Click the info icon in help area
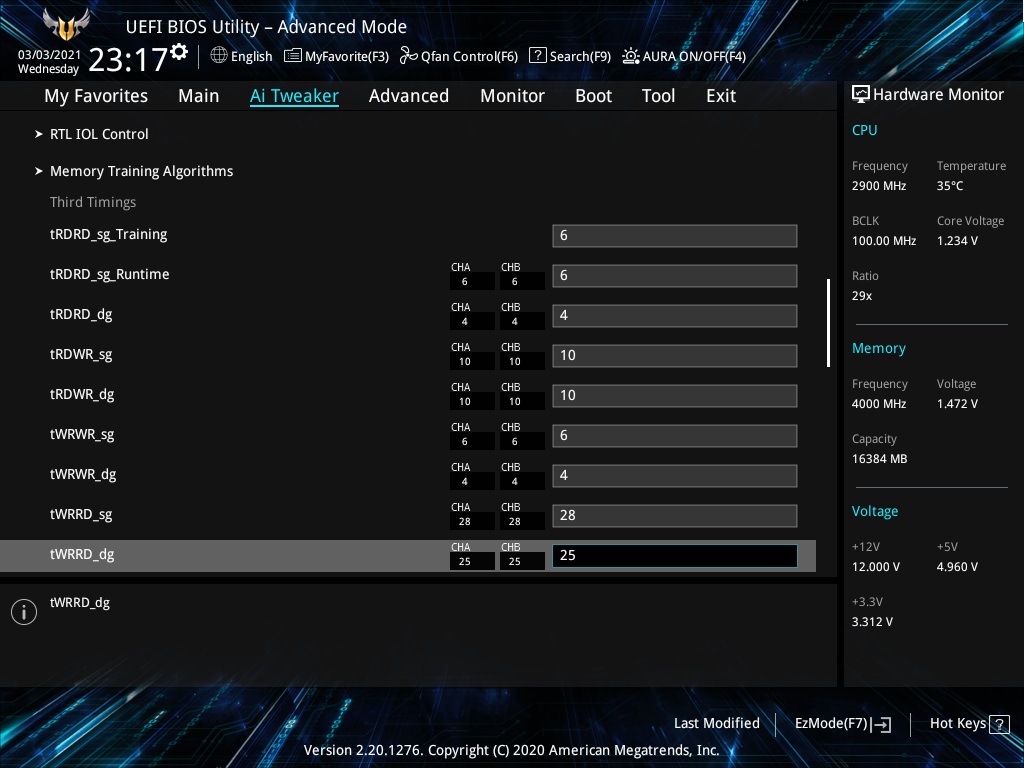Viewport: 1024px width, 768px height. click(24, 612)
